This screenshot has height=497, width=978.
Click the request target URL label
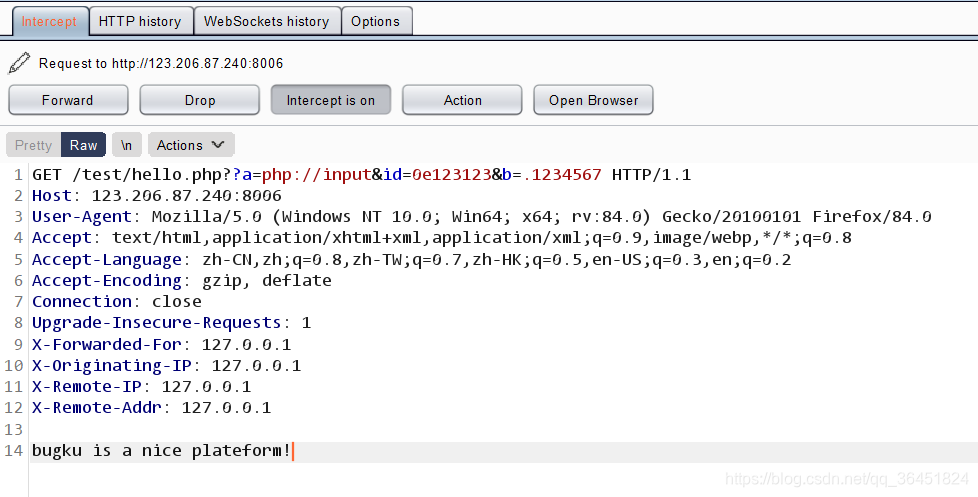(161, 64)
